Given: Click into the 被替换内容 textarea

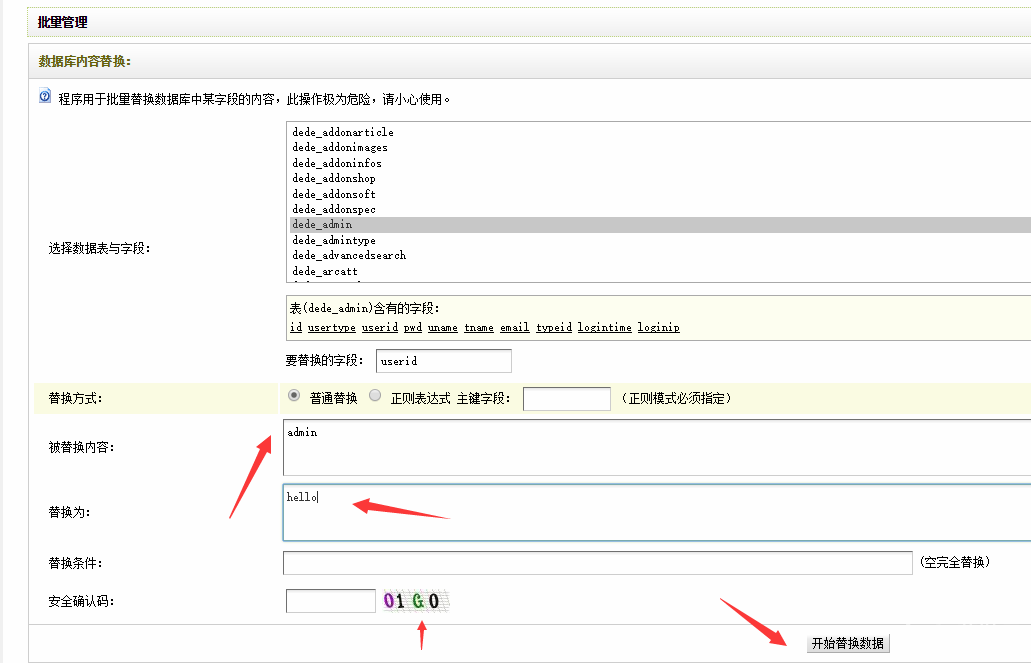Looking at the screenshot, I should [656, 447].
